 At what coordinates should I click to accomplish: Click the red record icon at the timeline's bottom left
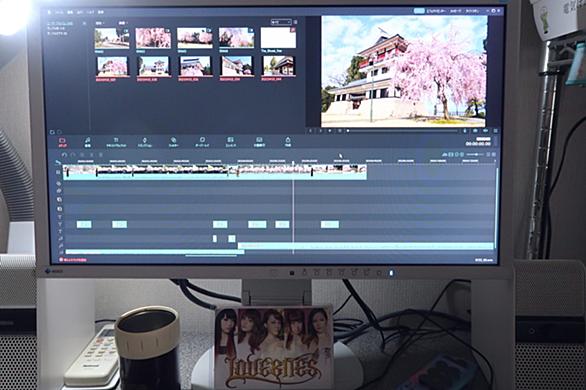(61, 260)
